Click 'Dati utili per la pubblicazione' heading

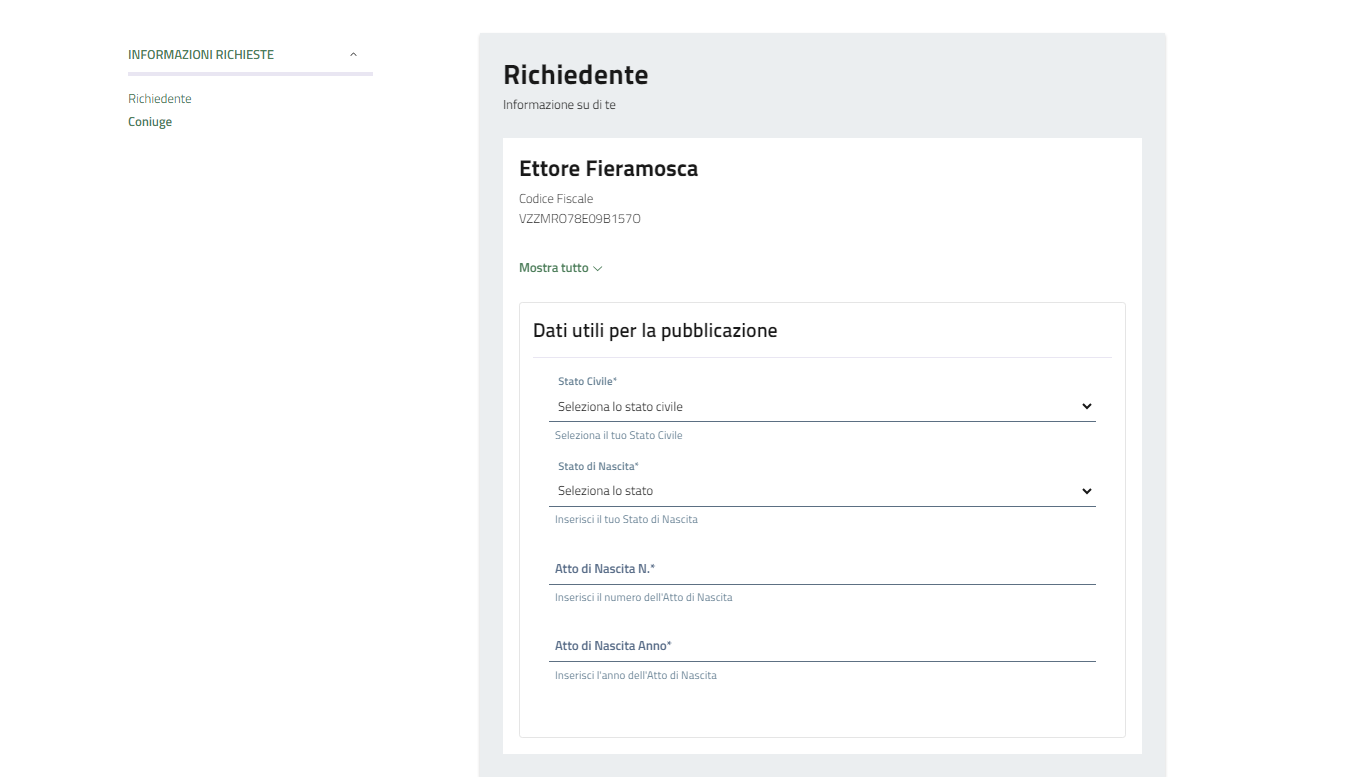(655, 331)
